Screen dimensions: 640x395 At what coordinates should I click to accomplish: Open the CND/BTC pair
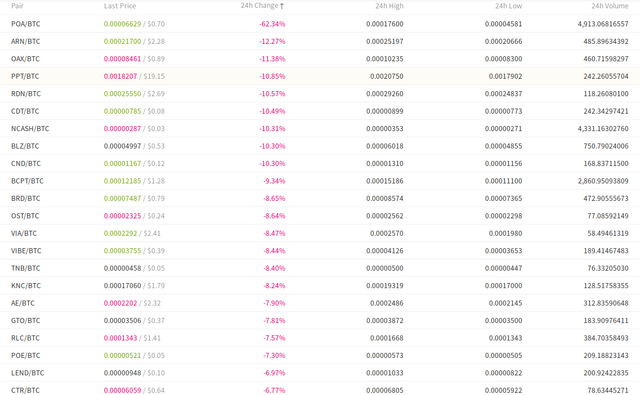point(26,164)
